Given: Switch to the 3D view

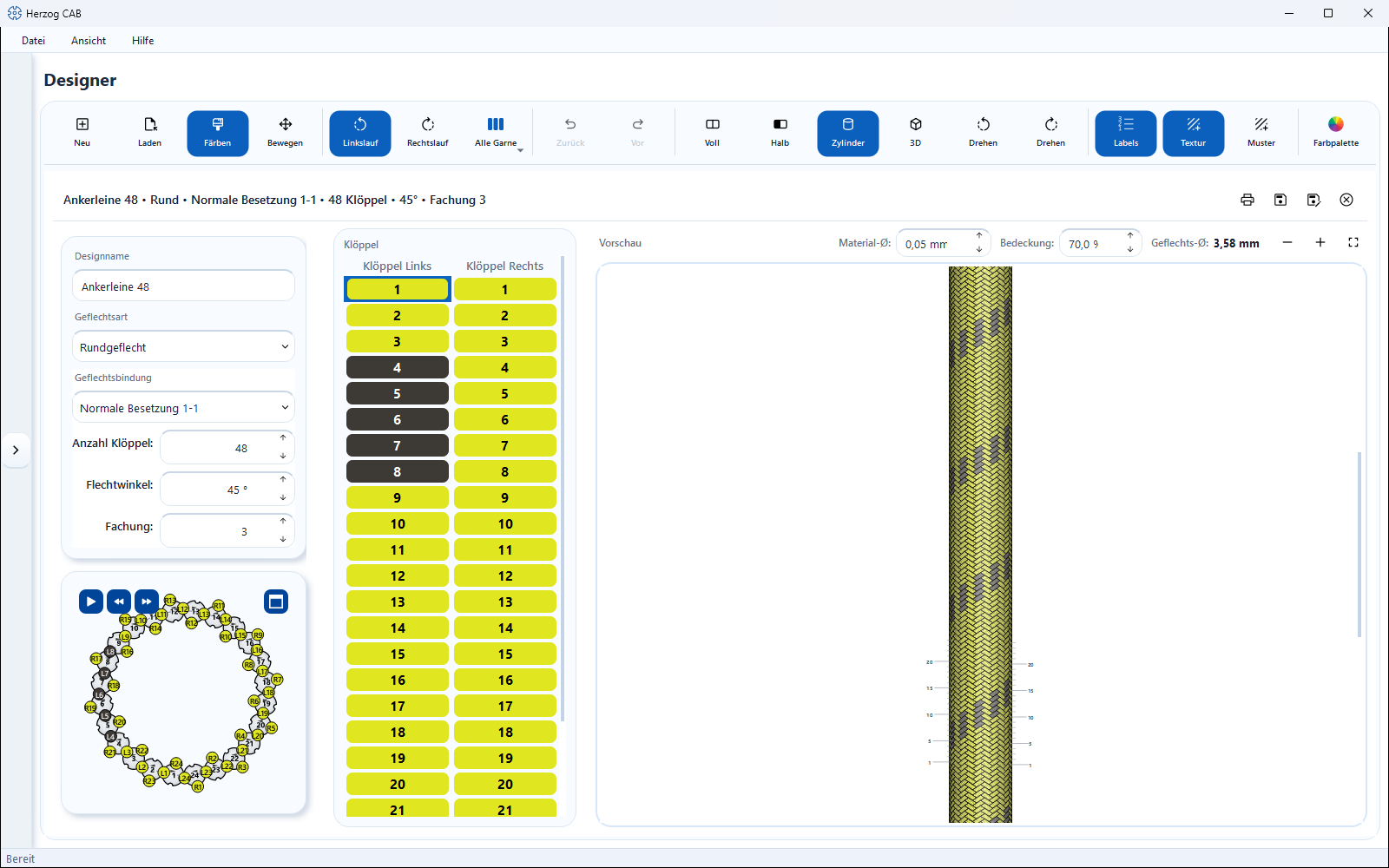Looking at the screenshot, I should click(916, 133).
